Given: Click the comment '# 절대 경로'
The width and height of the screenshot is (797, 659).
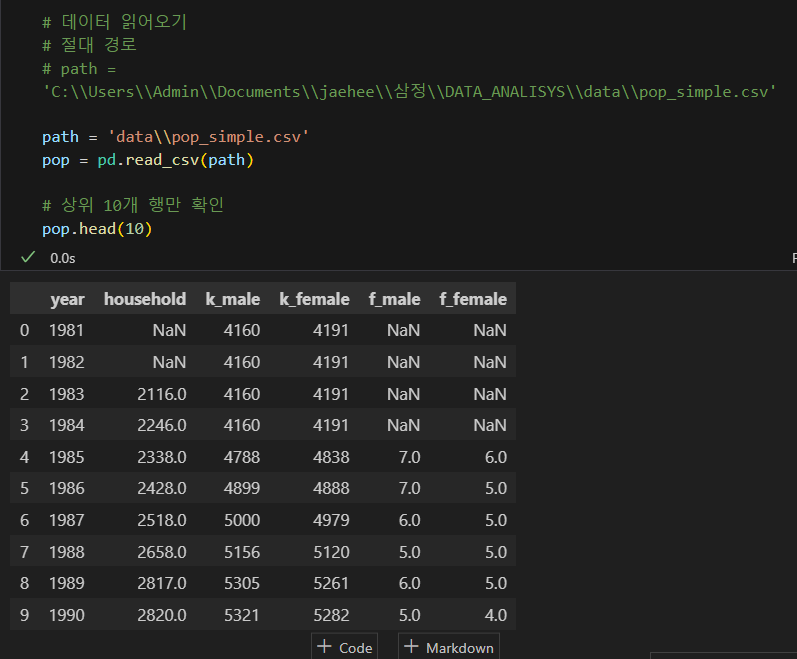Looking at the screenshot, I should click(x=89, y=45).
